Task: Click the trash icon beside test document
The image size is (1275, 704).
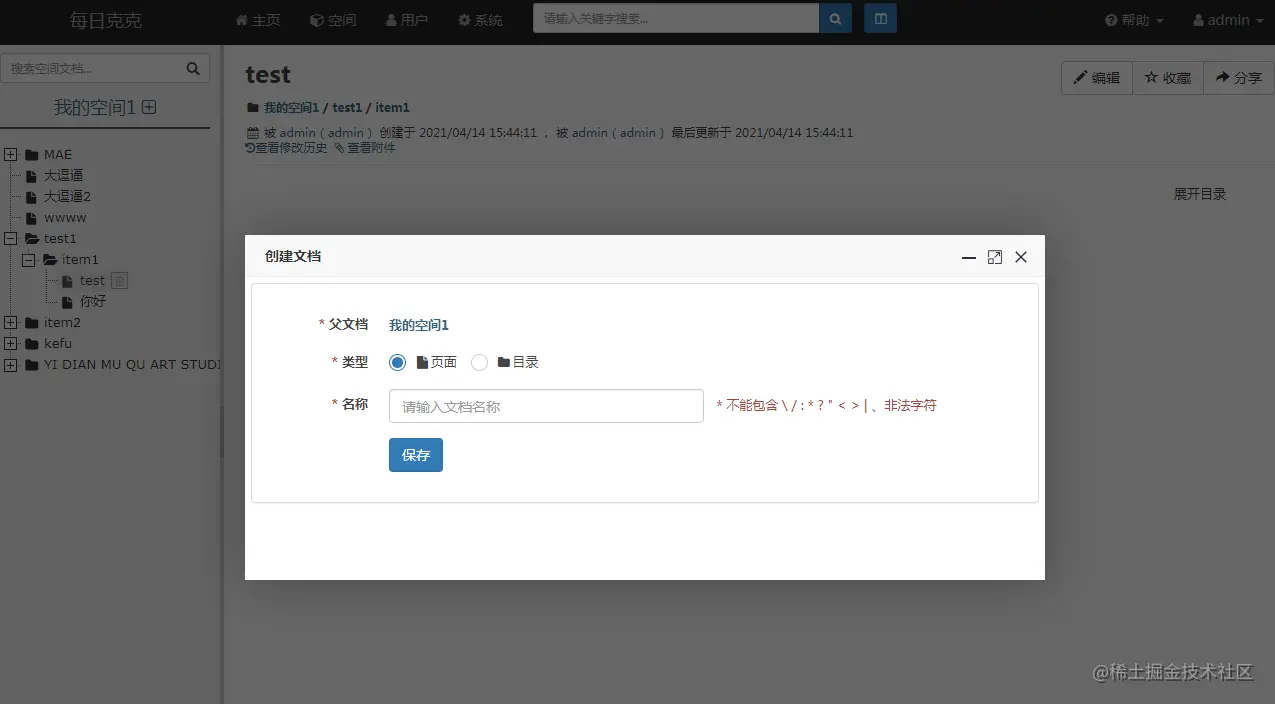Action: [x=119, y=281]
